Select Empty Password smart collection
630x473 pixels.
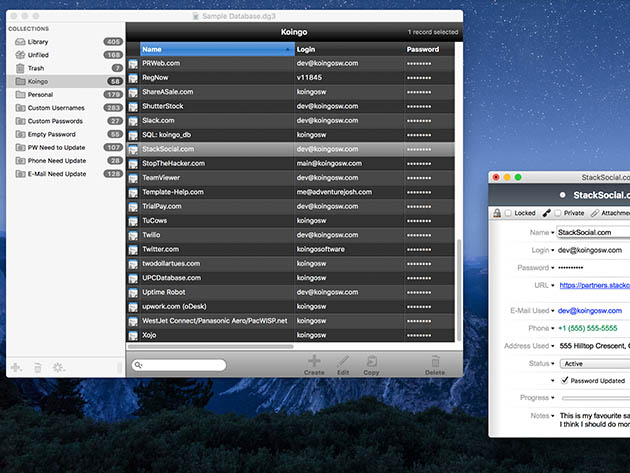[64, 134]
